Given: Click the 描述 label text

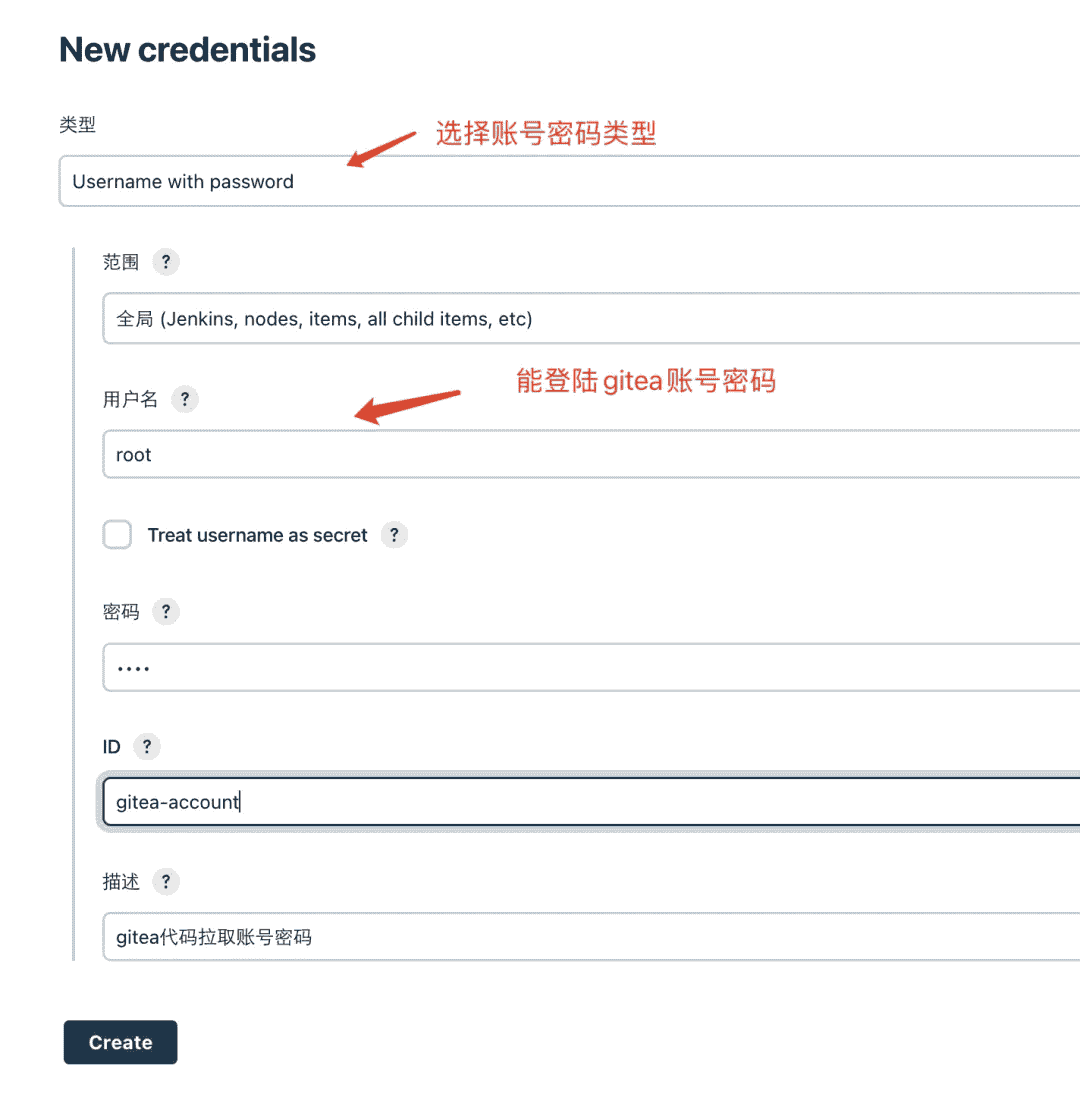Looking at the screenshot, I should pos(121,882).
